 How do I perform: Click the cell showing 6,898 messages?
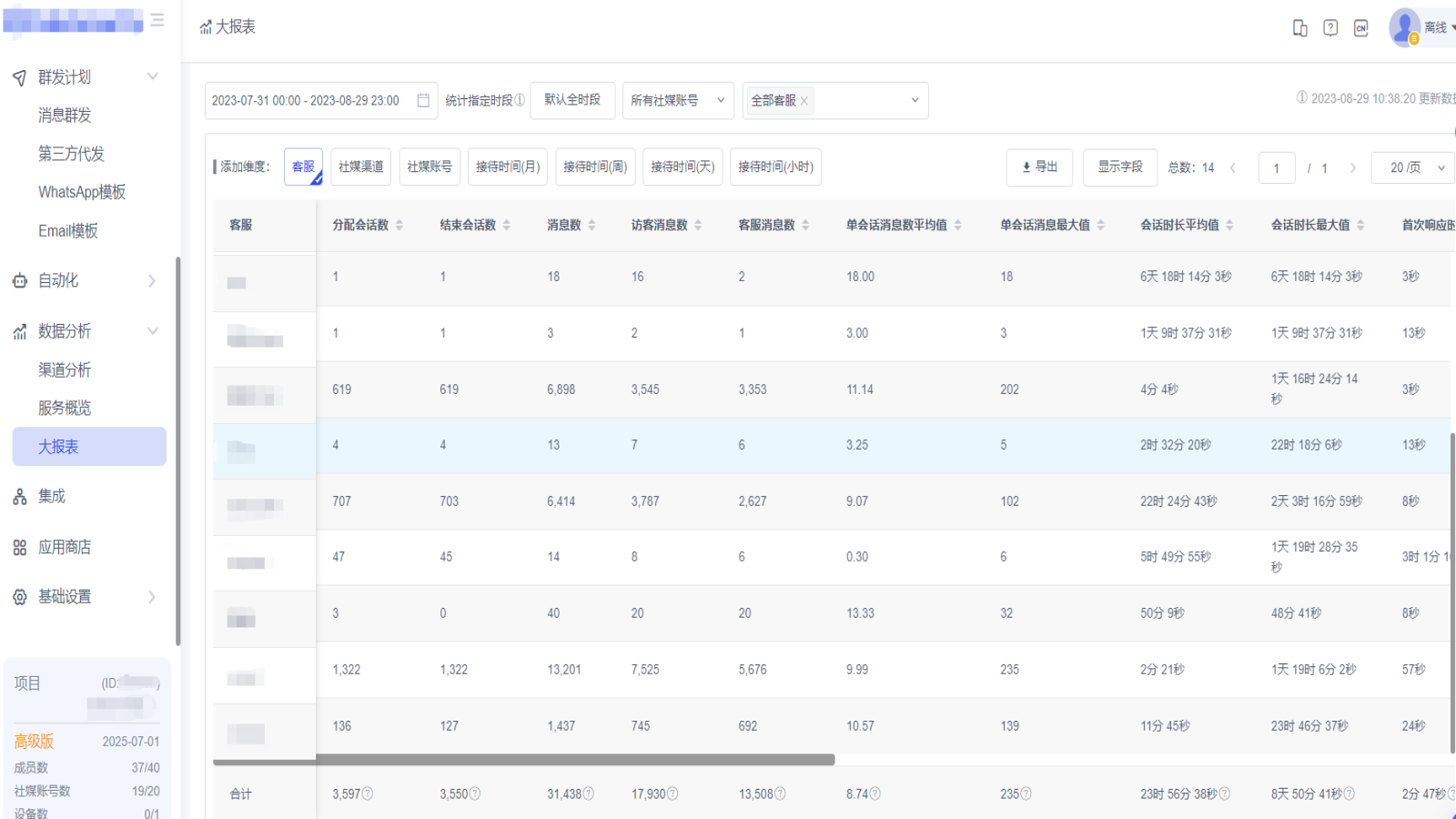coord(561,389)
